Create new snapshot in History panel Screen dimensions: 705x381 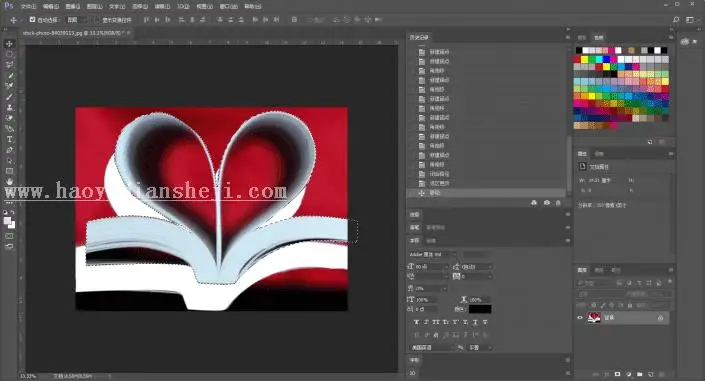547,203
